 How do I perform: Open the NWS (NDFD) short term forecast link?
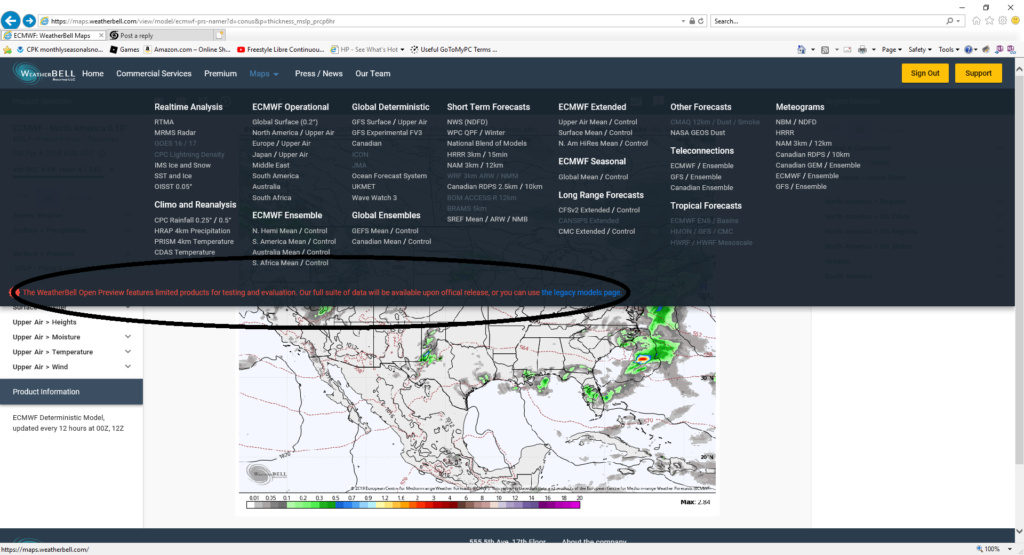pos(467,122)
